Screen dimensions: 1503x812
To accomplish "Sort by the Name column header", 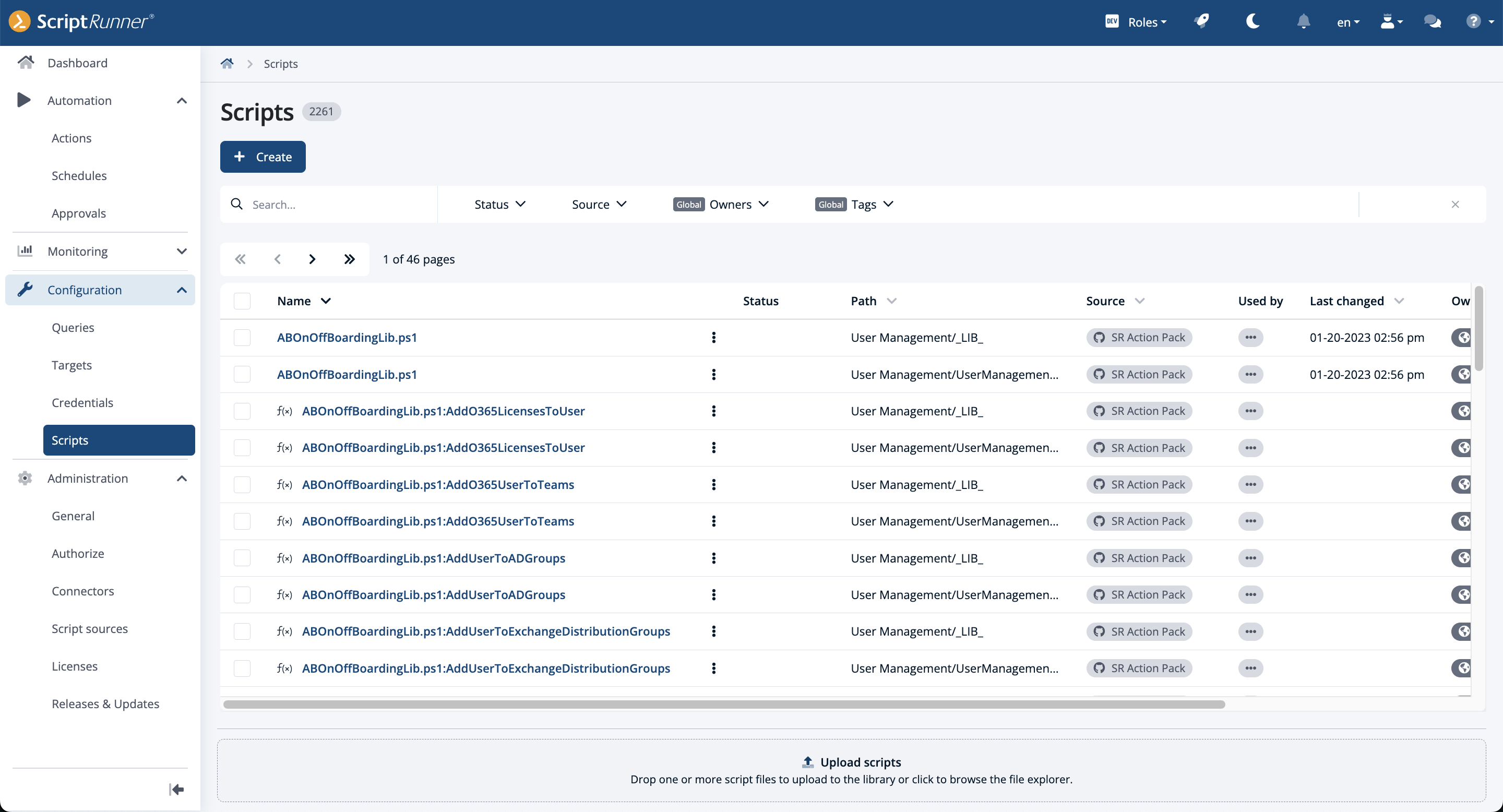I will [x=303, y=301].
